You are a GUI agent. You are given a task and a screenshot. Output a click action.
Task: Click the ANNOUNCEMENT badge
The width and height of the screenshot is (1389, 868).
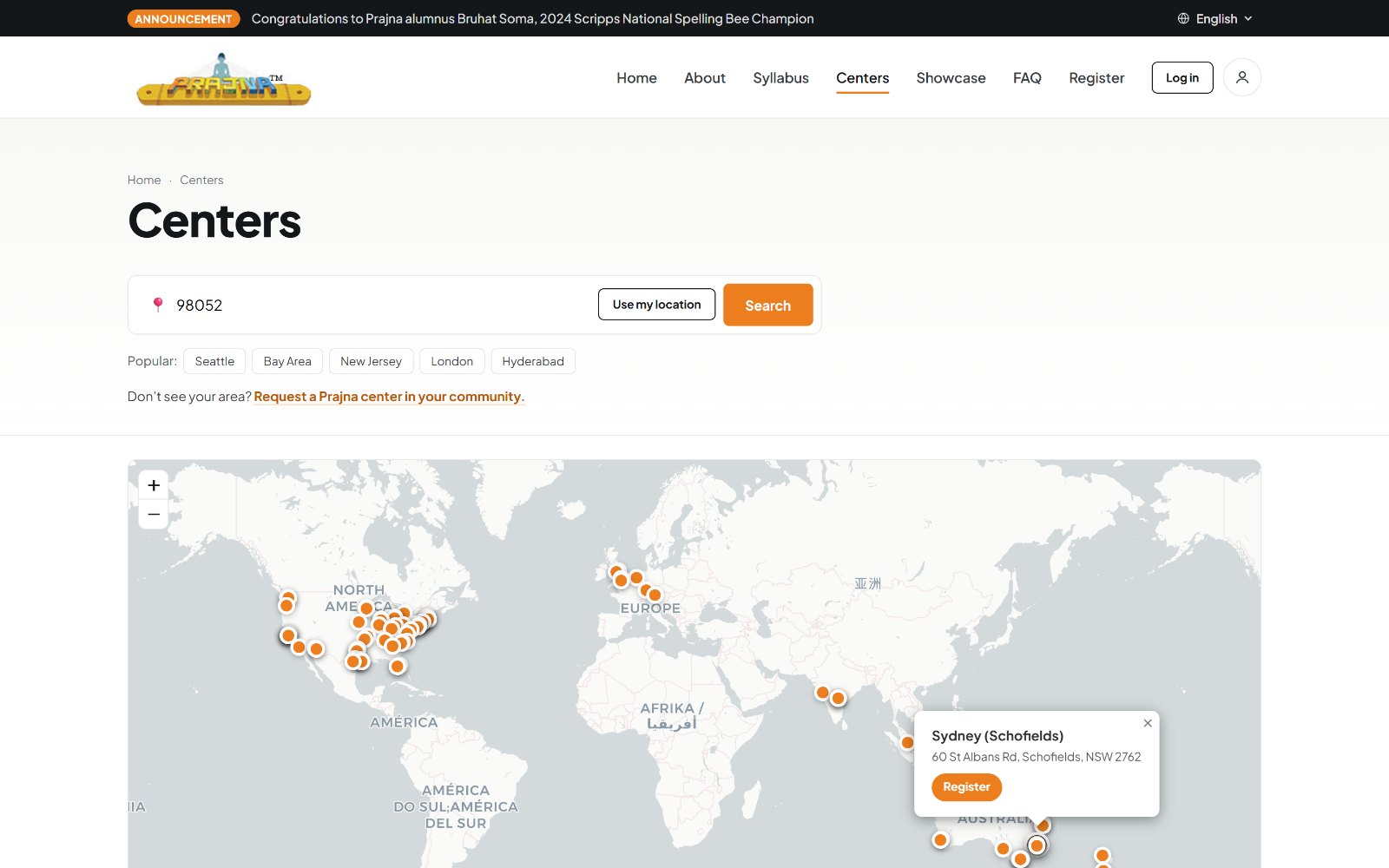pos(183,18)
